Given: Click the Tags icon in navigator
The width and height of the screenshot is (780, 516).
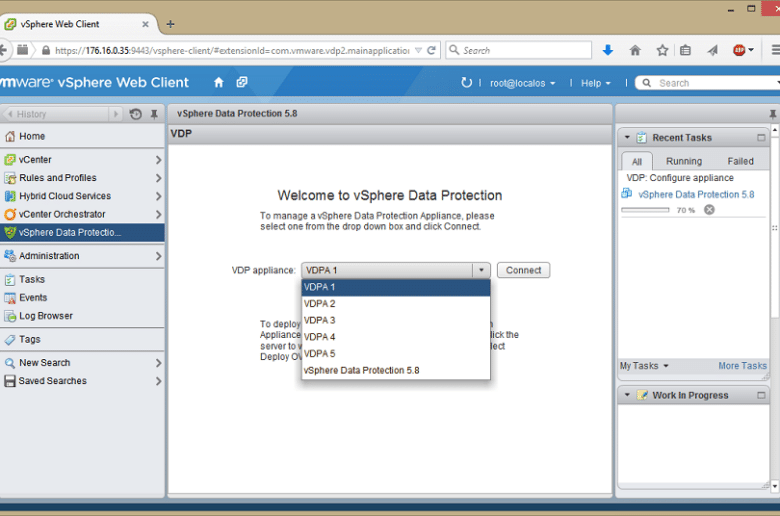Looking at the screenshot, I should tap(10, 339).
